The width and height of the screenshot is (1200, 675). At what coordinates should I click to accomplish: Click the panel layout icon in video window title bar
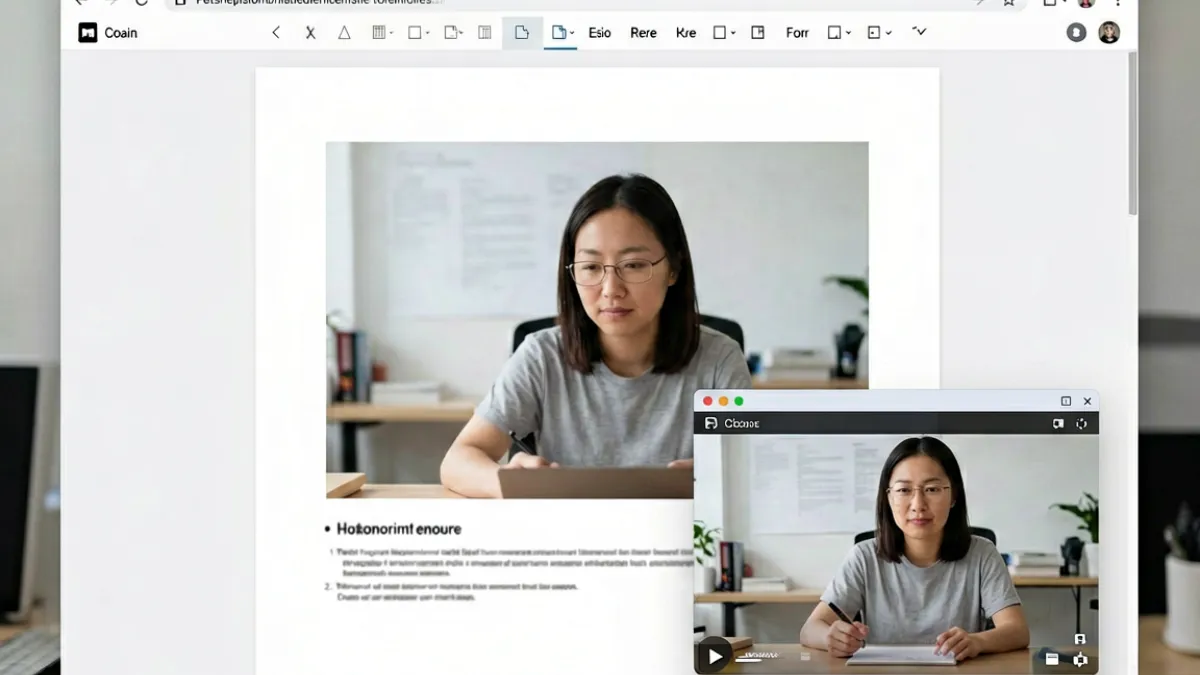pyautogui.click(x=1065, y=401)
